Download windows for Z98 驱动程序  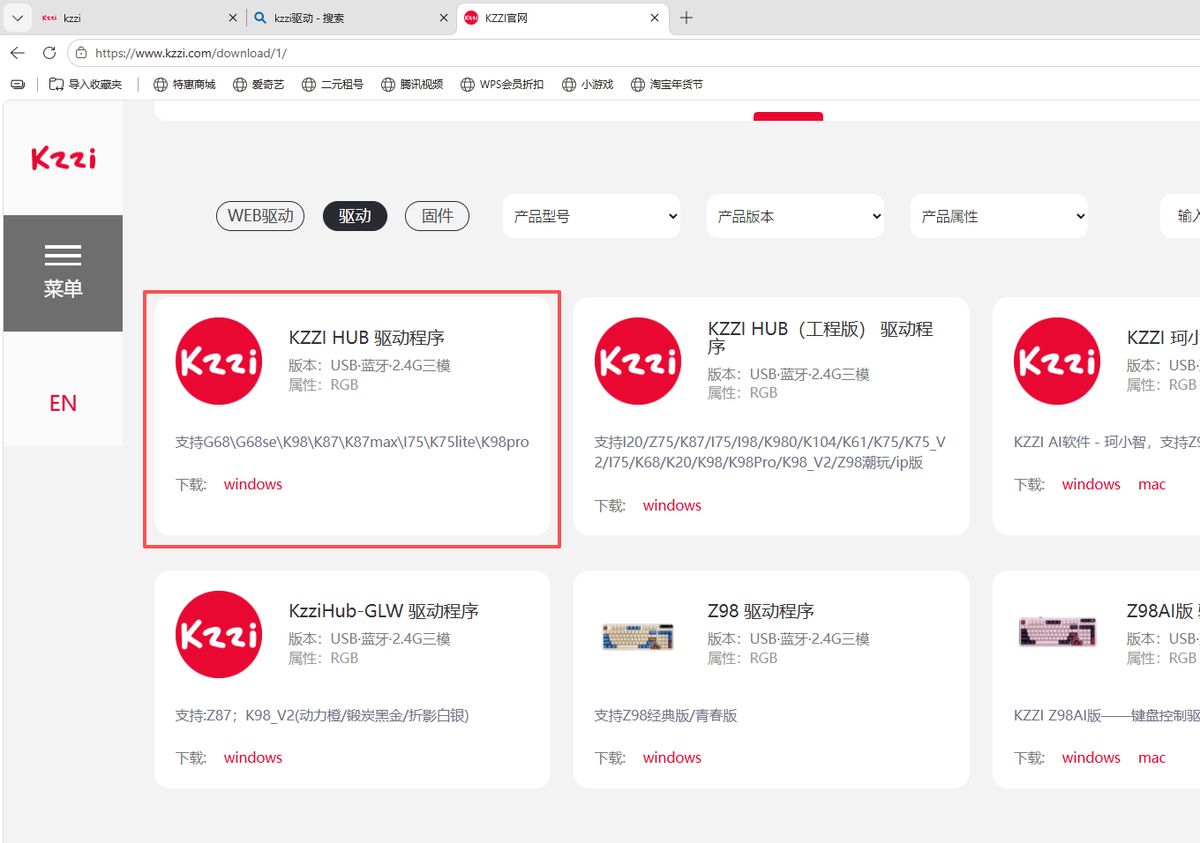672,757
